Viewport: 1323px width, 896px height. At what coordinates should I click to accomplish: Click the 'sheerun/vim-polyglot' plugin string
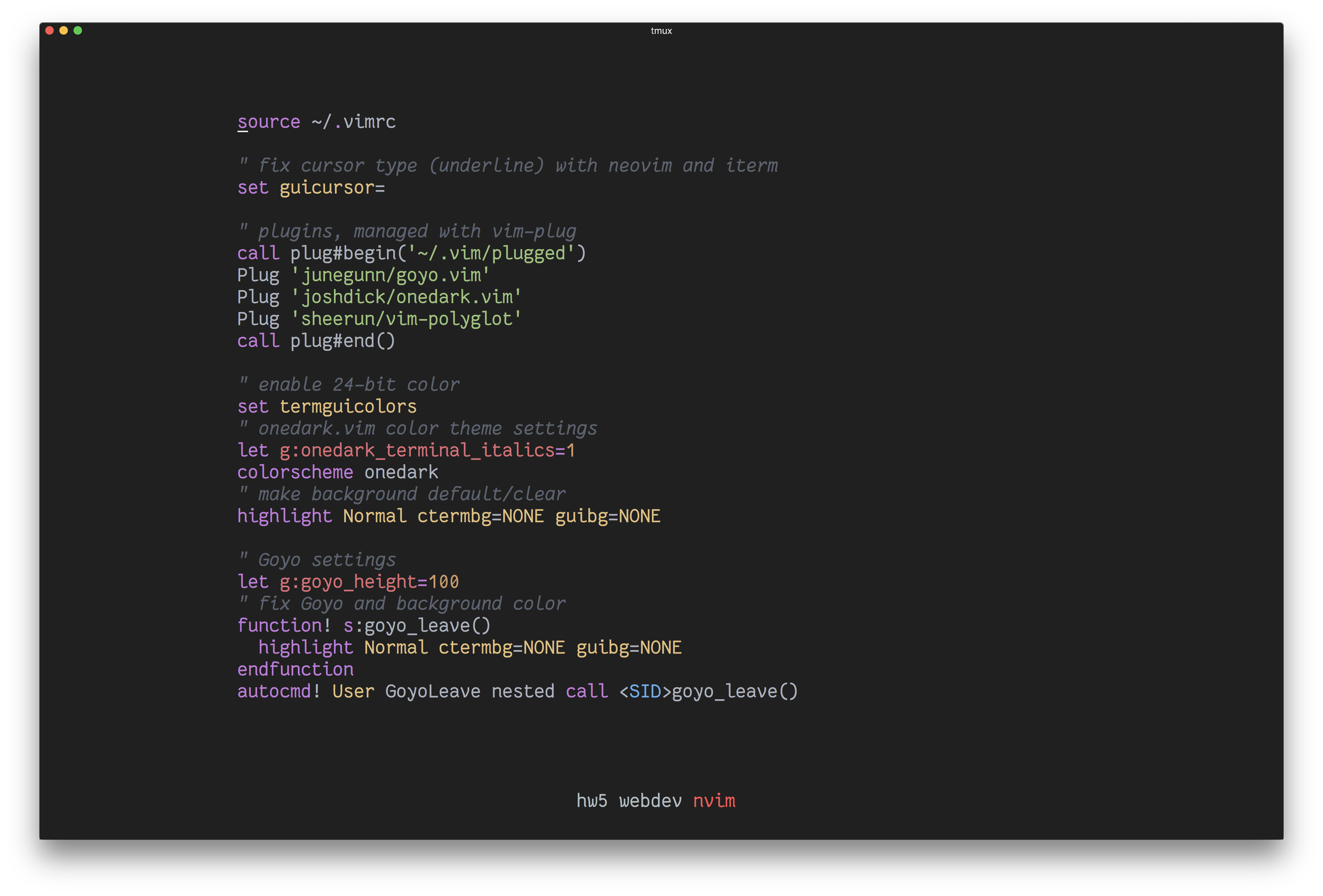click(x=406, y=319)
